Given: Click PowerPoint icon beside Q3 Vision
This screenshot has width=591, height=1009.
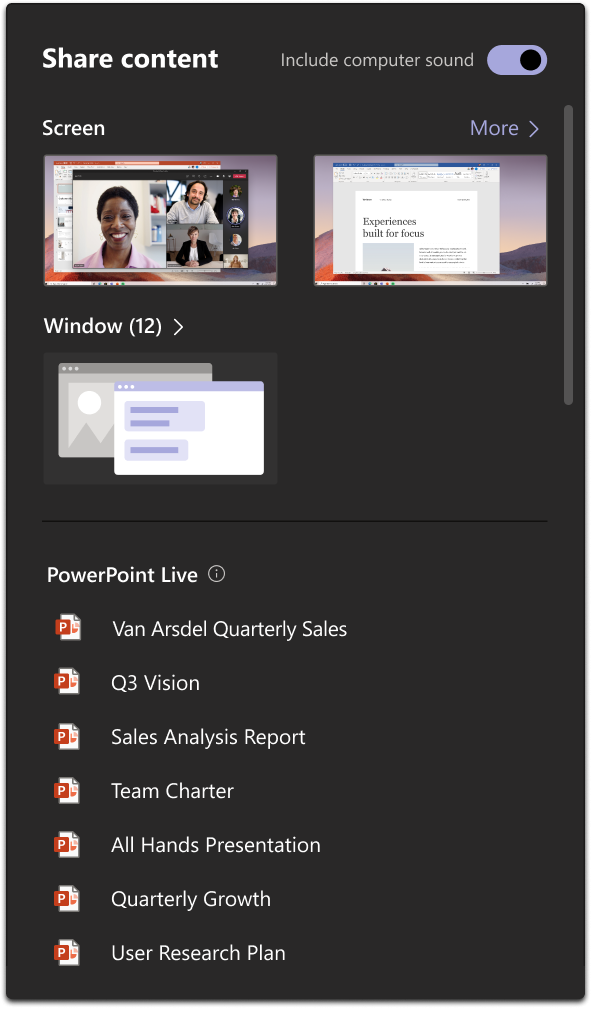Looking at the screenshot, I should coord(68,681).
